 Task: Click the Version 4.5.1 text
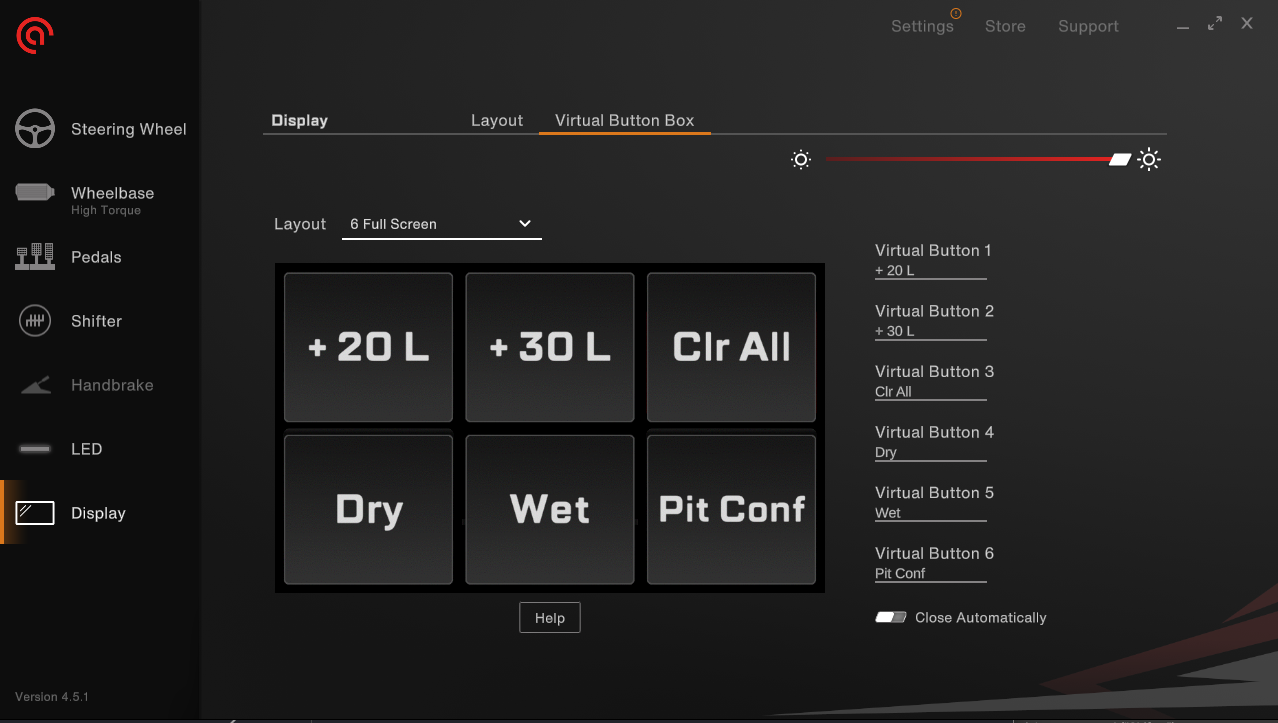[52, 696]
